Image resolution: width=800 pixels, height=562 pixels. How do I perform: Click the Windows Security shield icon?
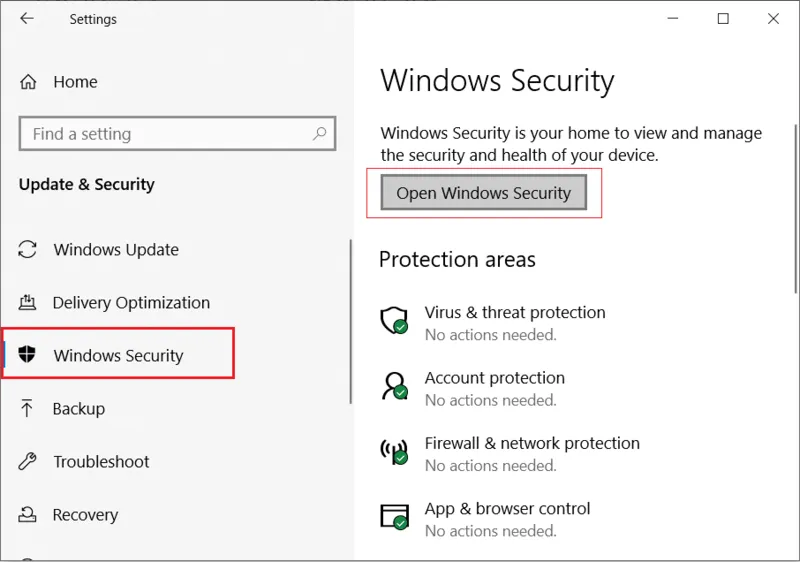pyautogui.click(x=28, y=356)
